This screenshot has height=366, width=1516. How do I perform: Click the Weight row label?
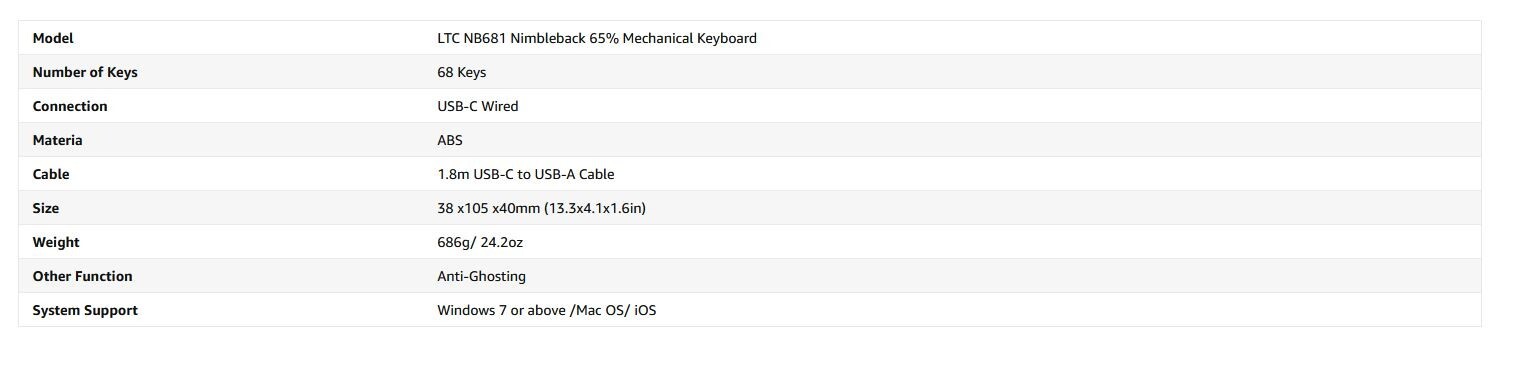click(56, 242)
